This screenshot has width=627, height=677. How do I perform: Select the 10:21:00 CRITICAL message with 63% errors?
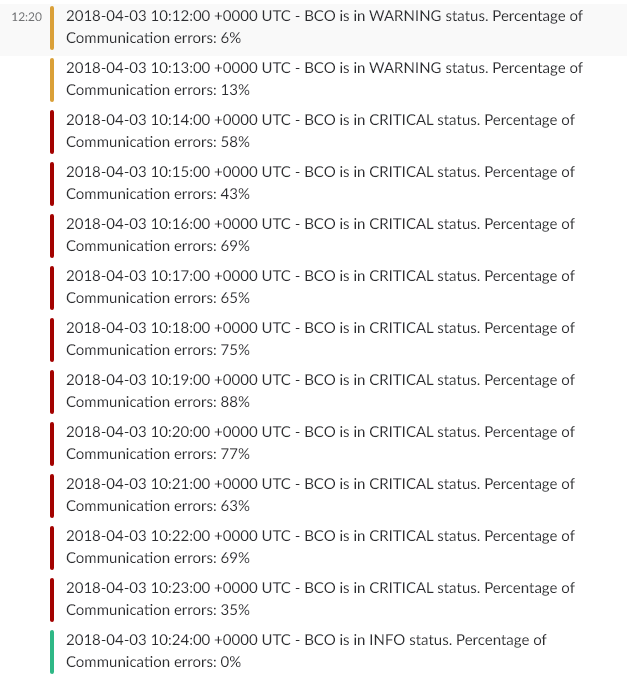click(320, 495)
